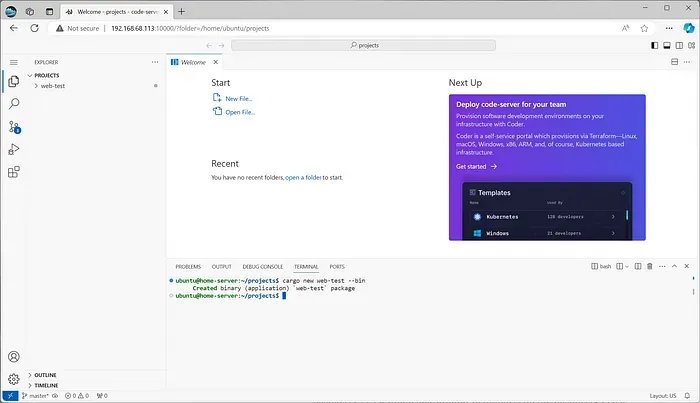
Task: Open the browser read aloud icon
Action: pos(625,28)
